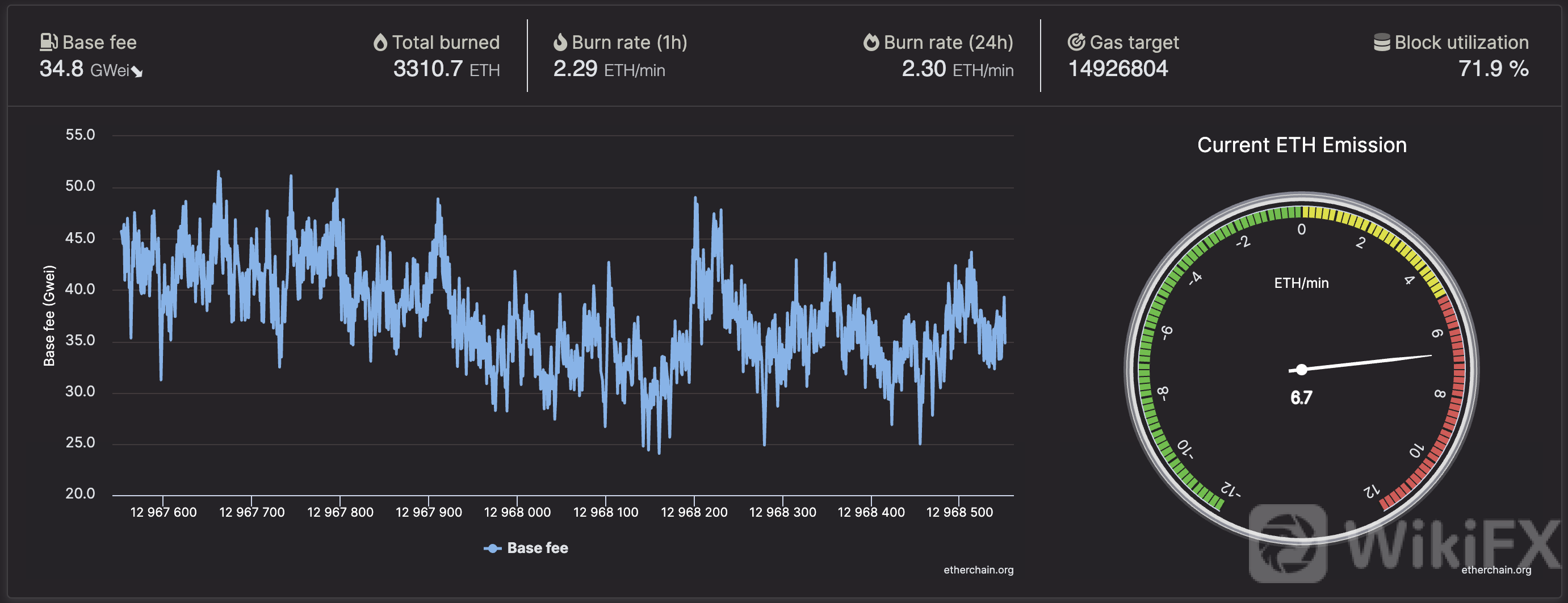This screenshot has height=603, width=1568.
Task: Toggle the Base fee series in chart legend
Action: [x=537, y=548]
